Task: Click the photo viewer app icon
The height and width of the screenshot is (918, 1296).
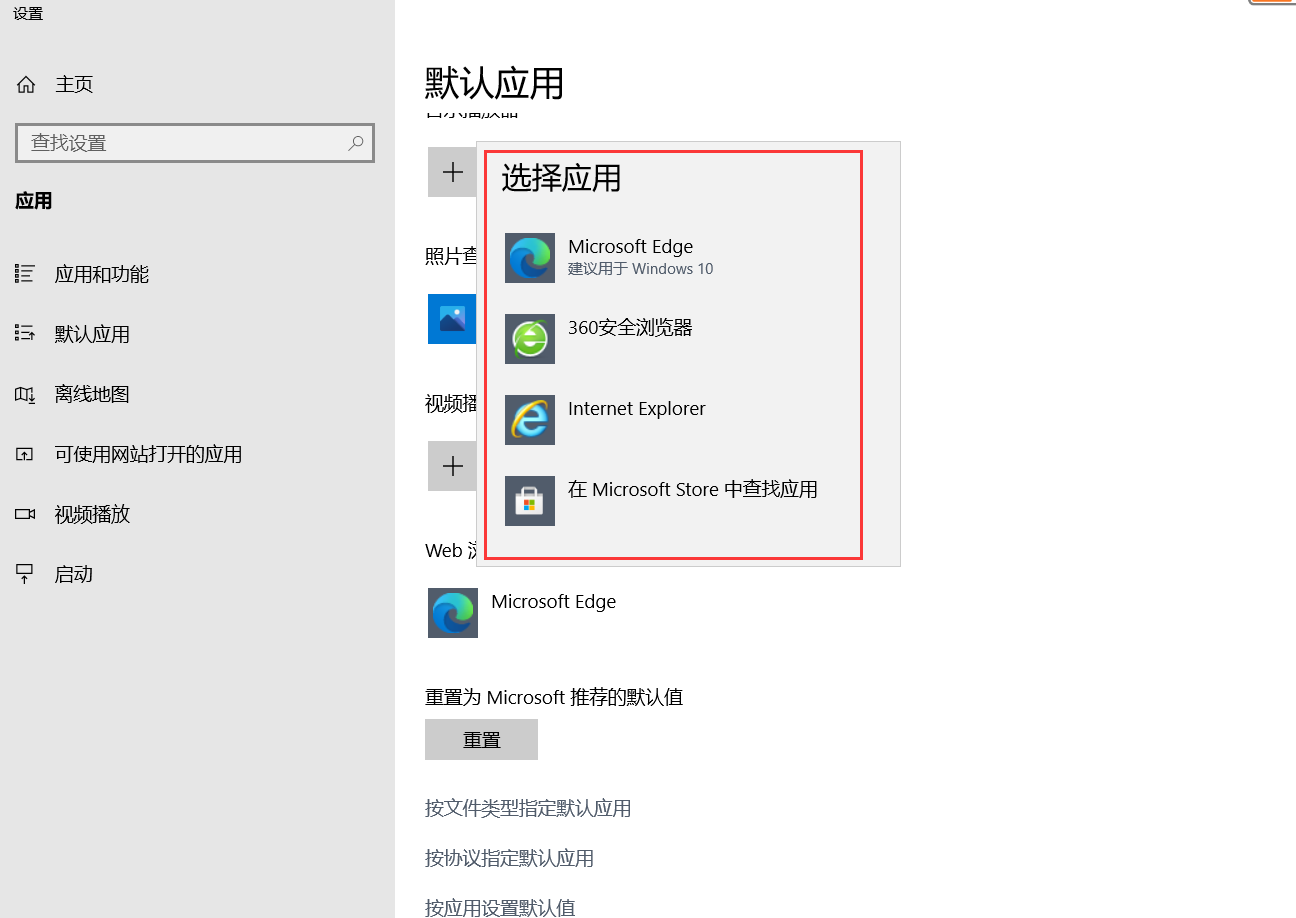Action: [452, 319]
